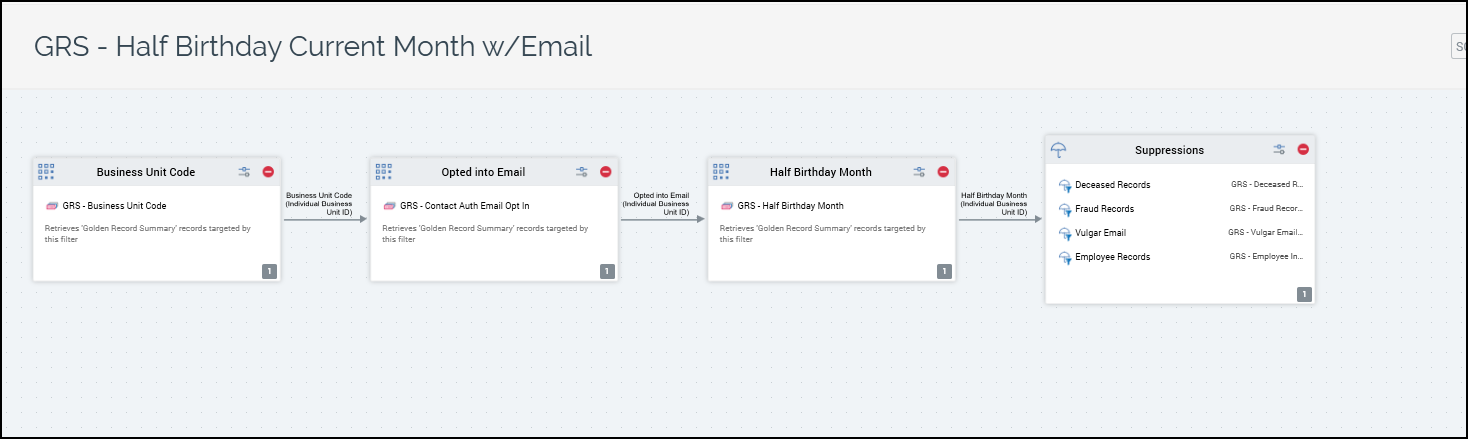This screenshot has height=439, width=1468.
Task: Open settings sliders on Suppressions block
Action: [1279, 150]
